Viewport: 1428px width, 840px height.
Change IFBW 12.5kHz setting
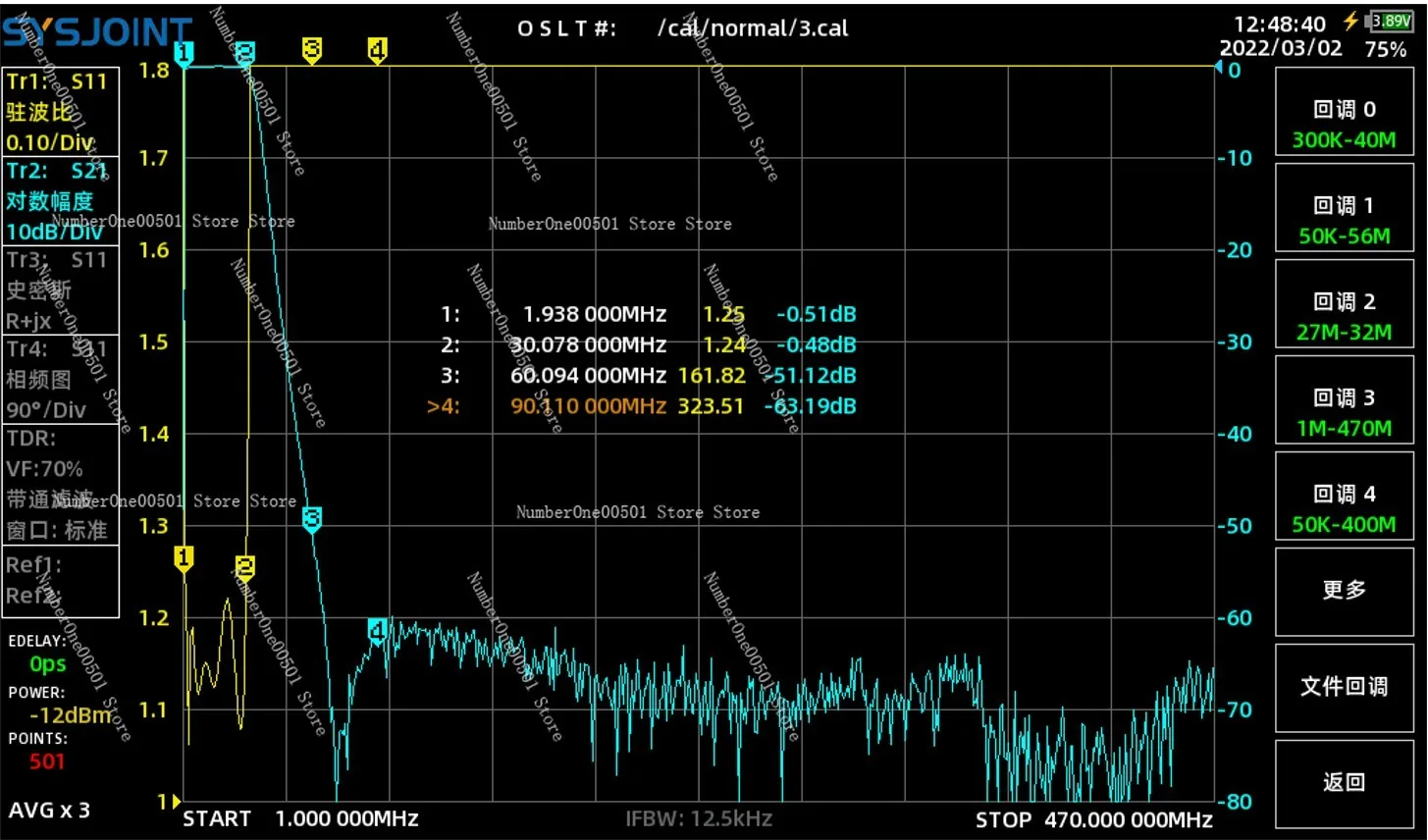[x=699, y=818]
